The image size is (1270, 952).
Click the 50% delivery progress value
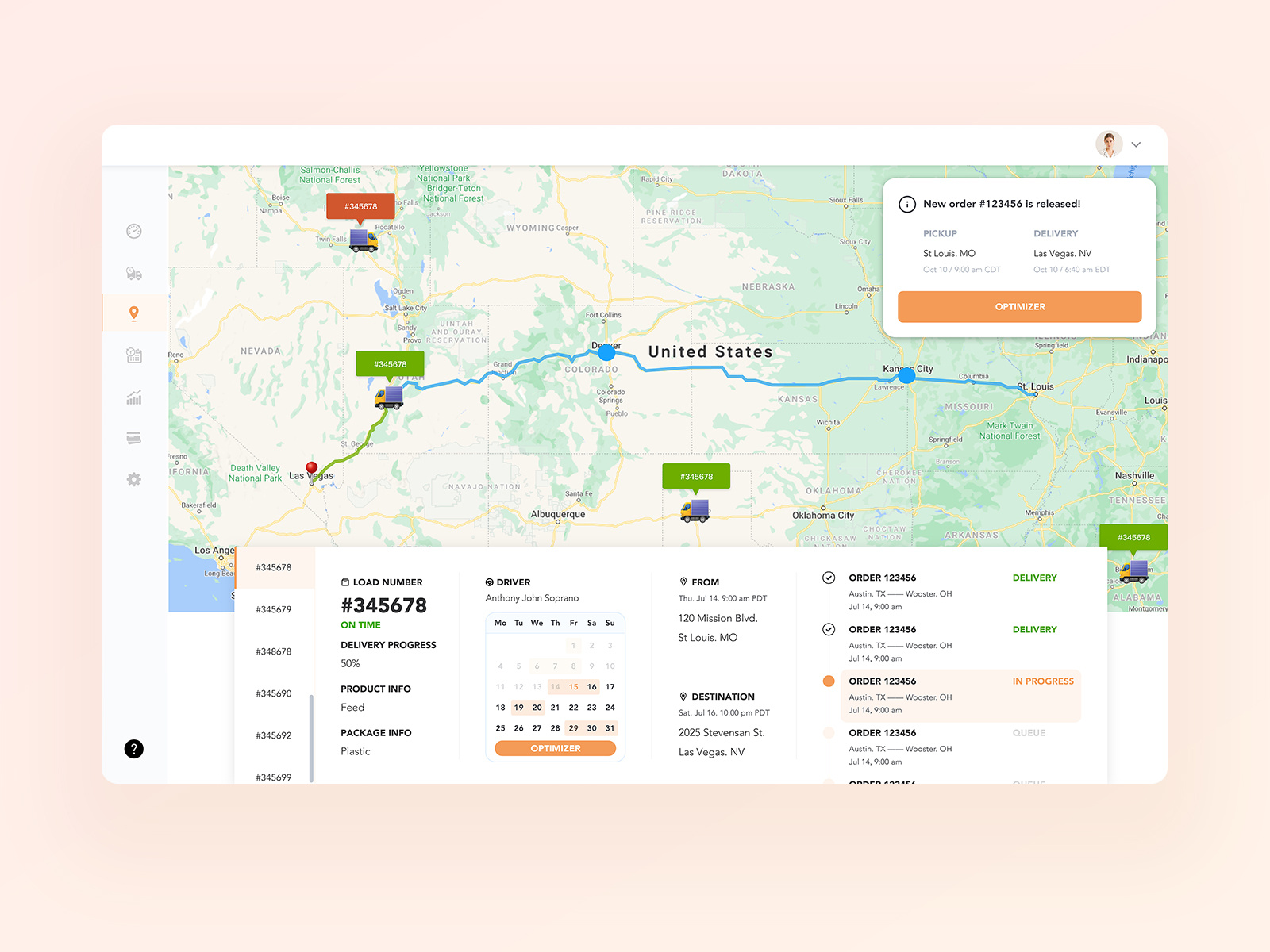tap(350, 663)
